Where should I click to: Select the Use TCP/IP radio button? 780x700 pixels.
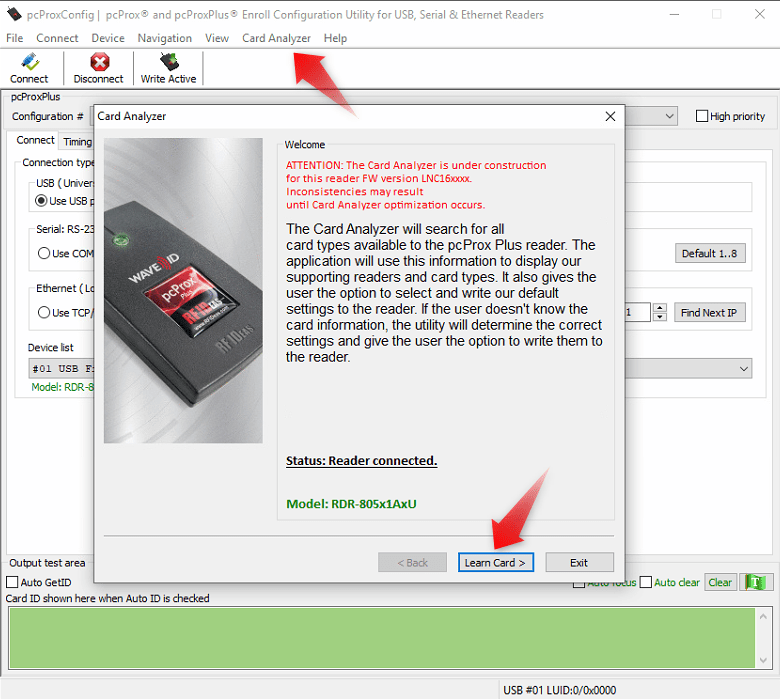[44, 312]
